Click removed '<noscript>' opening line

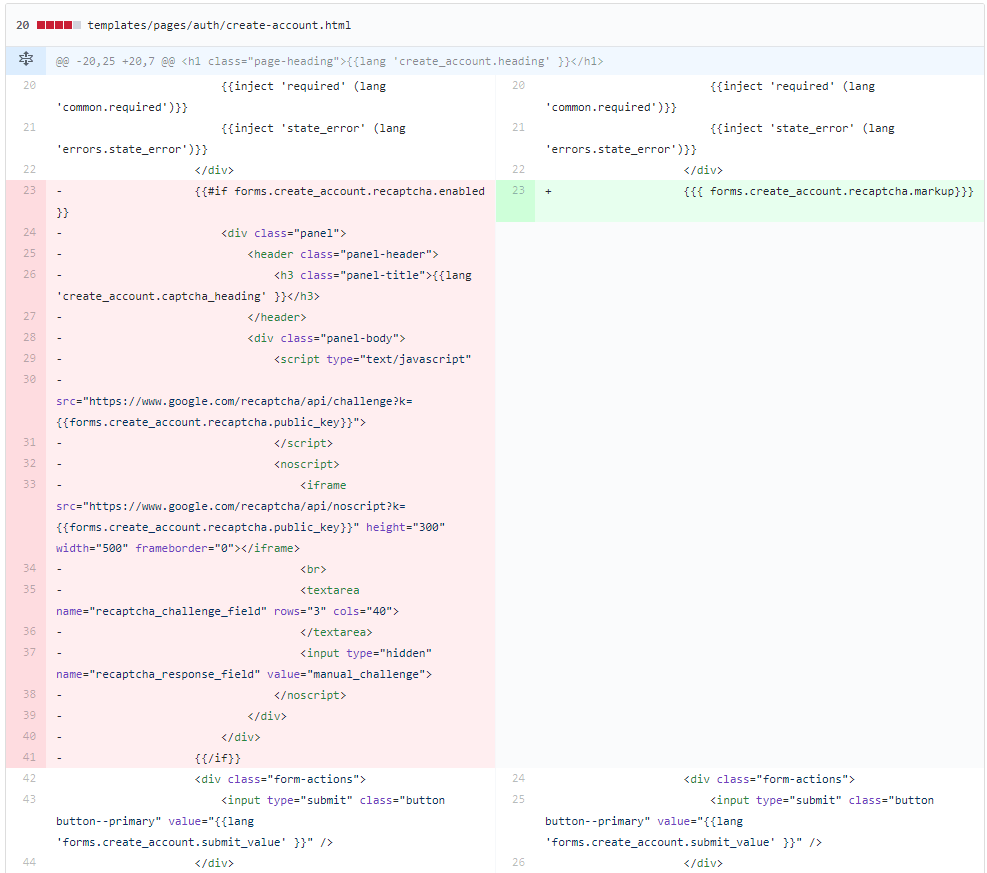click(307, 465)
